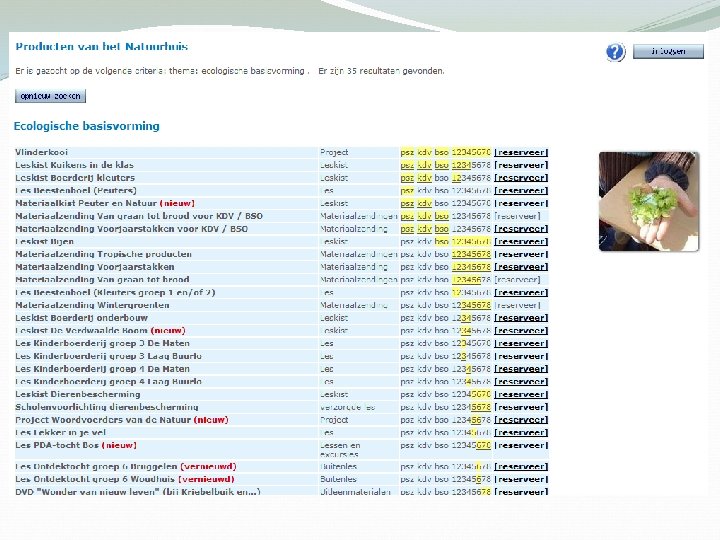Open Leskist Bijen

click(x=45, y=242)
